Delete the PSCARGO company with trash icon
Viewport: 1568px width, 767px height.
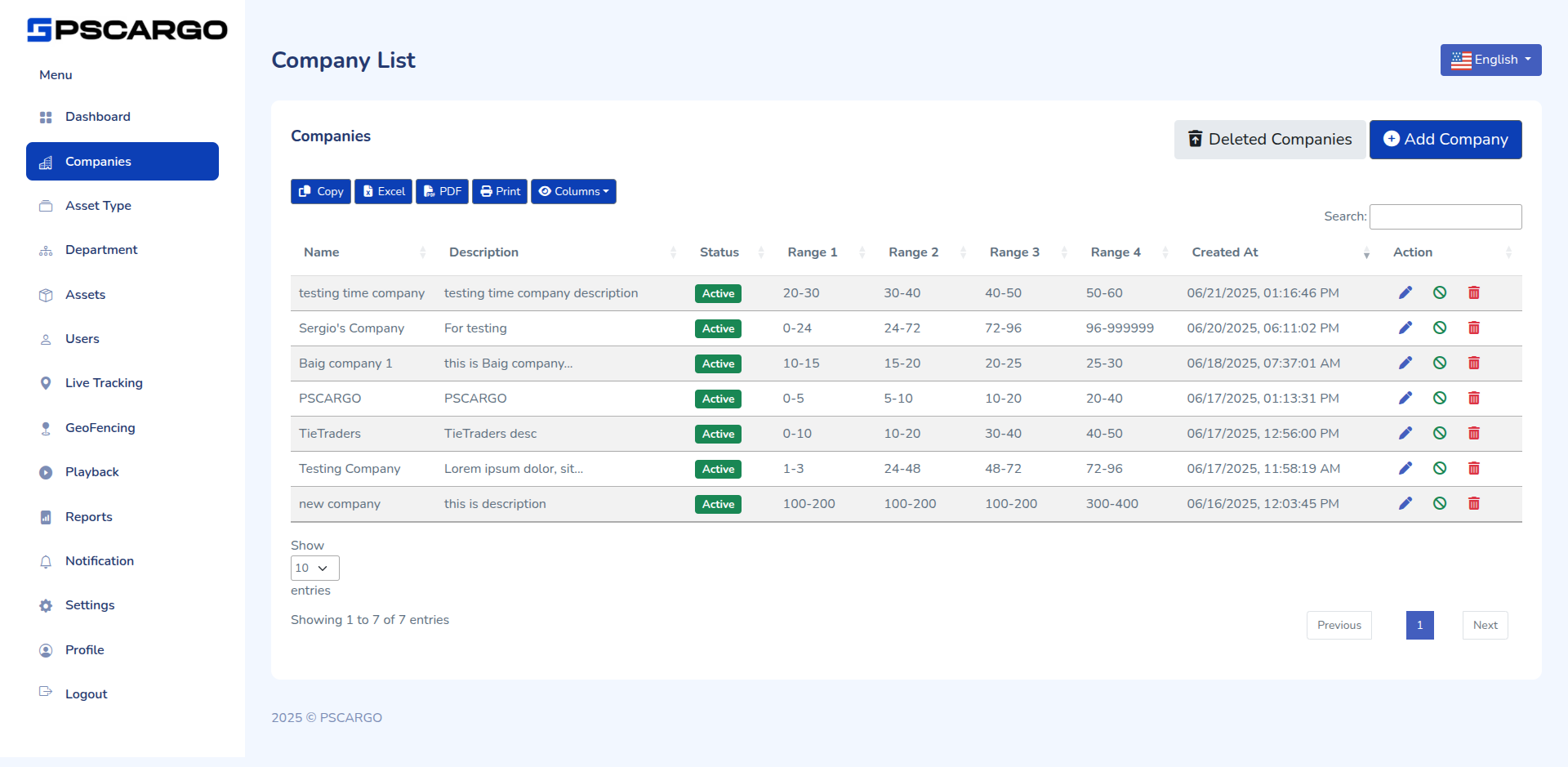coord(1474,398)
